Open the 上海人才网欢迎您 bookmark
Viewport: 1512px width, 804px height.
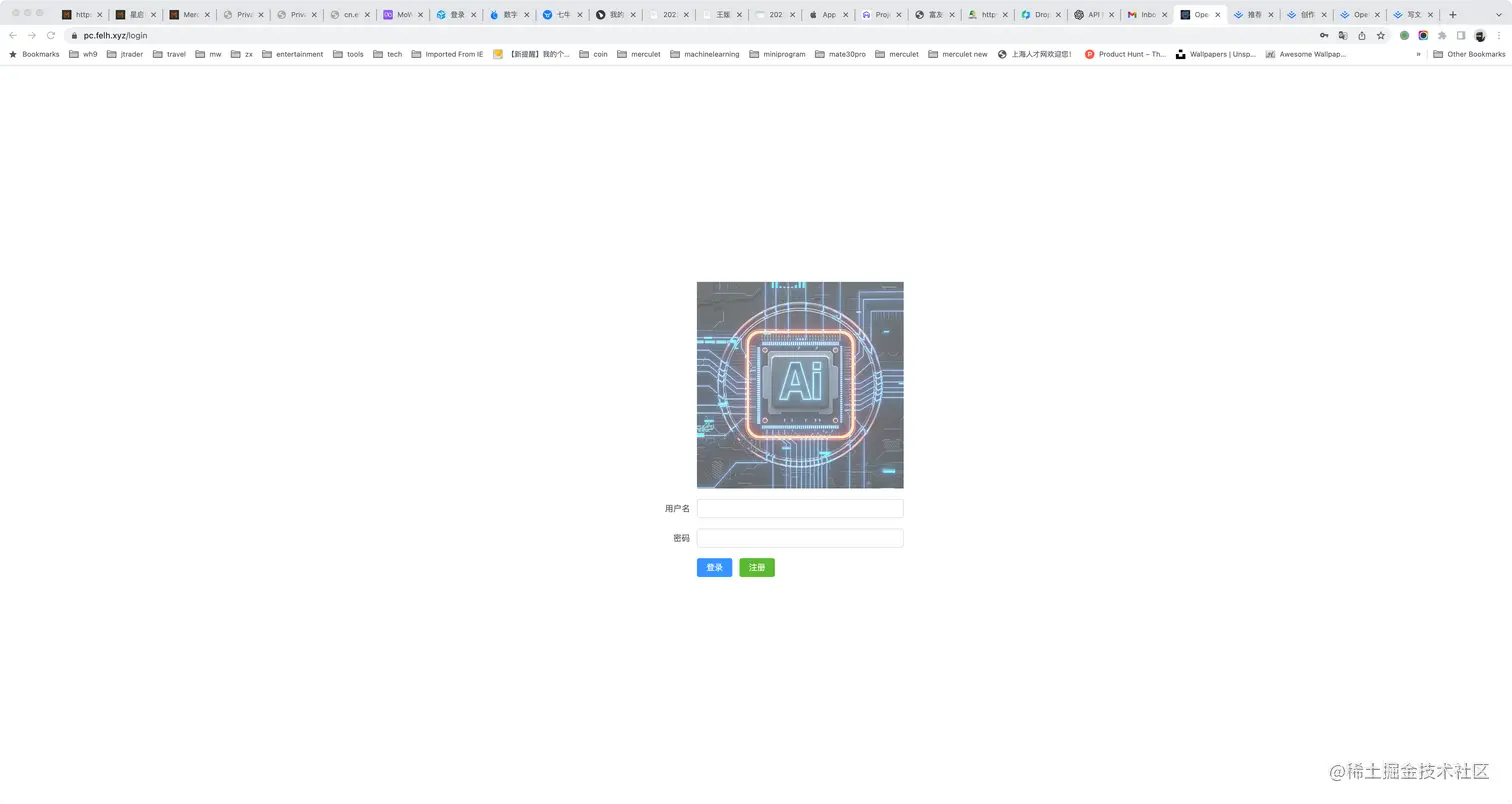tap(1034, 54)
